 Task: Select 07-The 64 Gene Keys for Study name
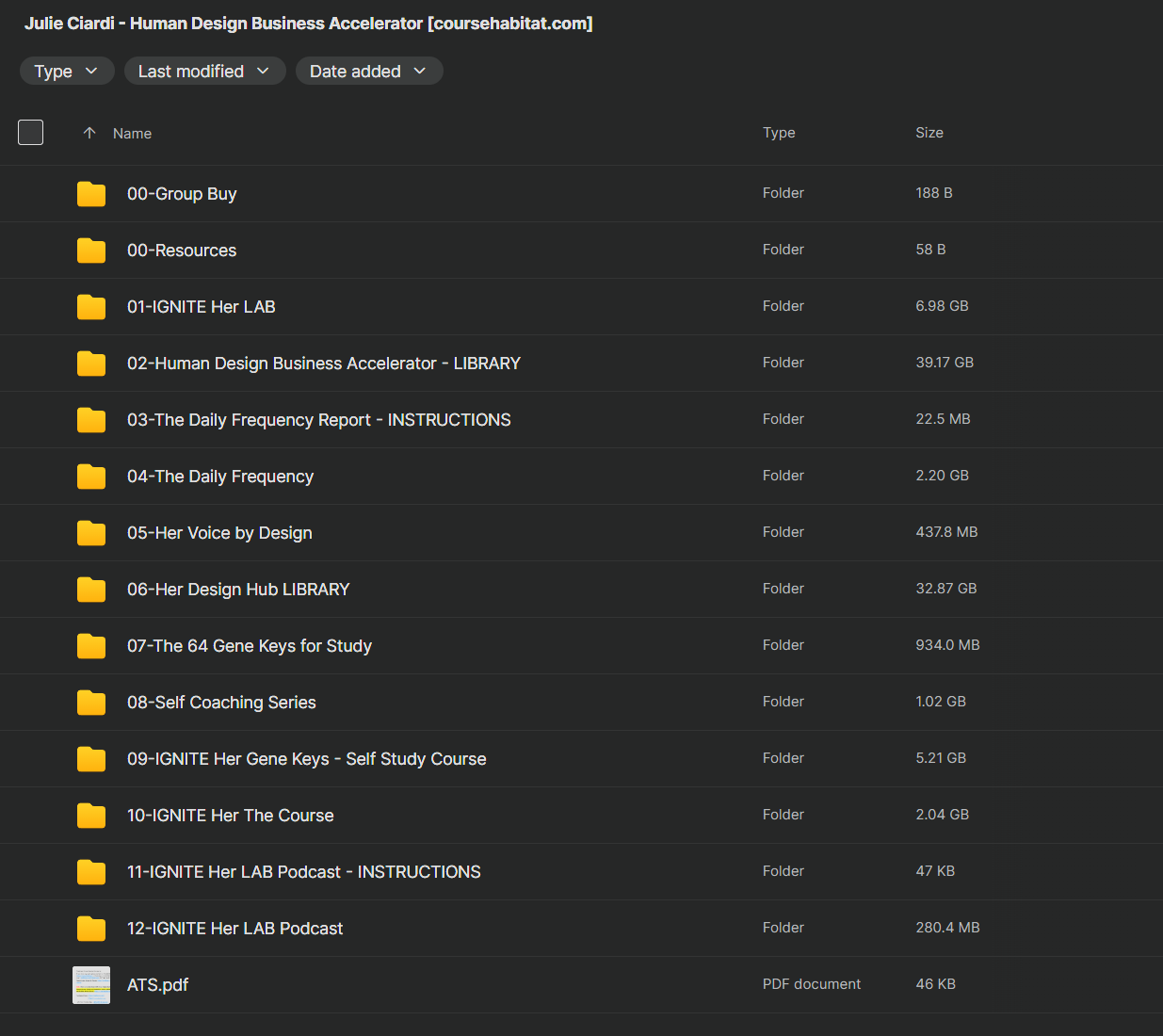point(250,646)
